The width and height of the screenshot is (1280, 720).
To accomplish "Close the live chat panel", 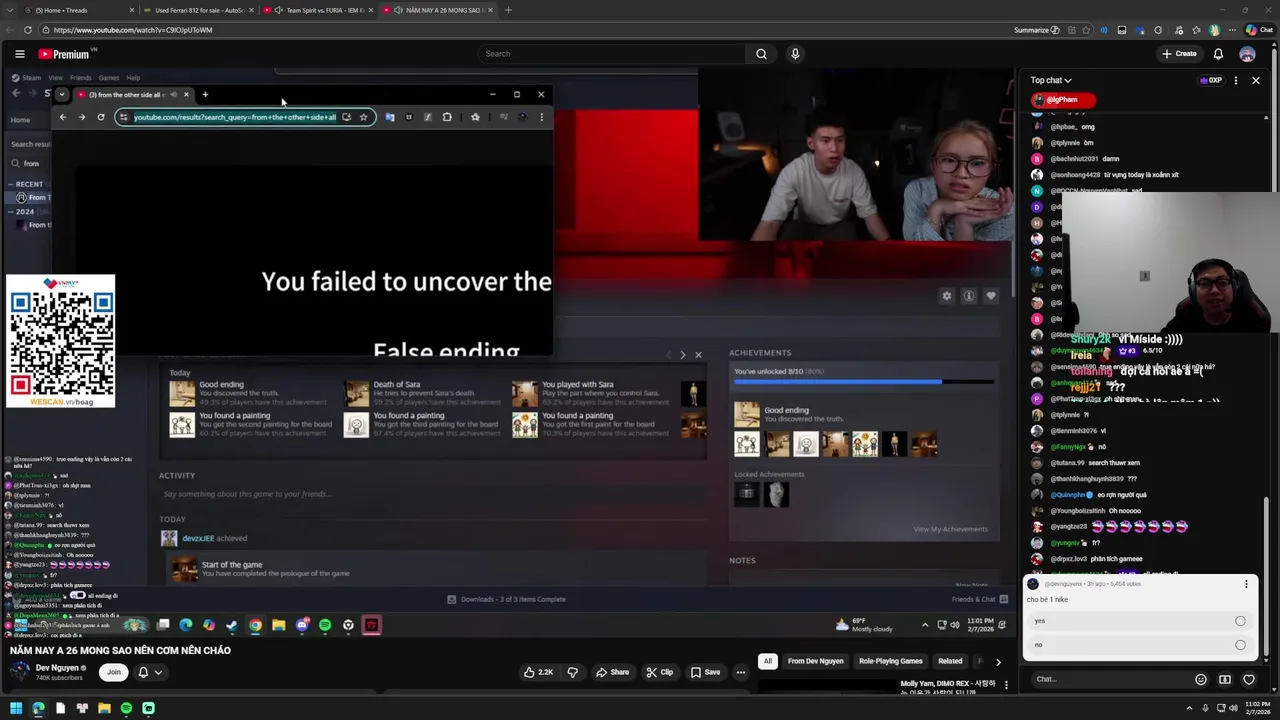I will 1256,80.
